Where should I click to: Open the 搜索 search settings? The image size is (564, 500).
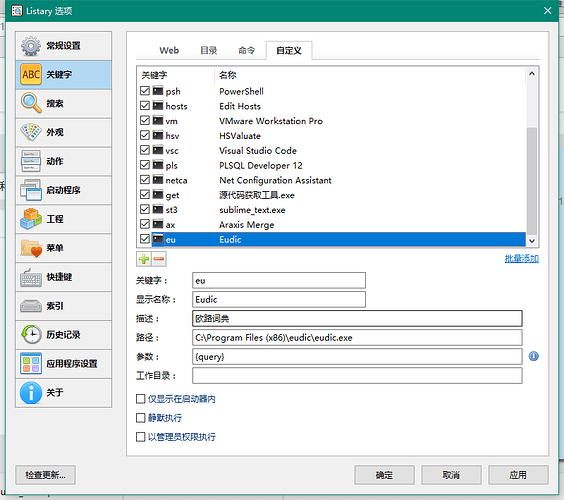tap(63, 104)
